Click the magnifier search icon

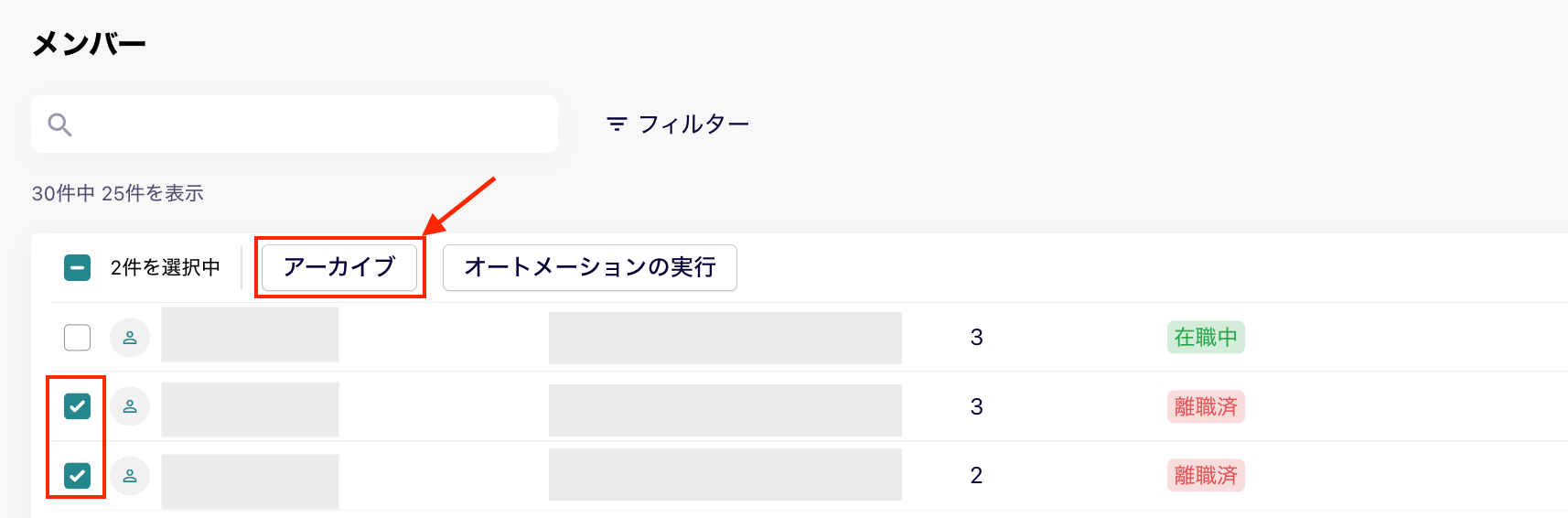tap(59, 124)
